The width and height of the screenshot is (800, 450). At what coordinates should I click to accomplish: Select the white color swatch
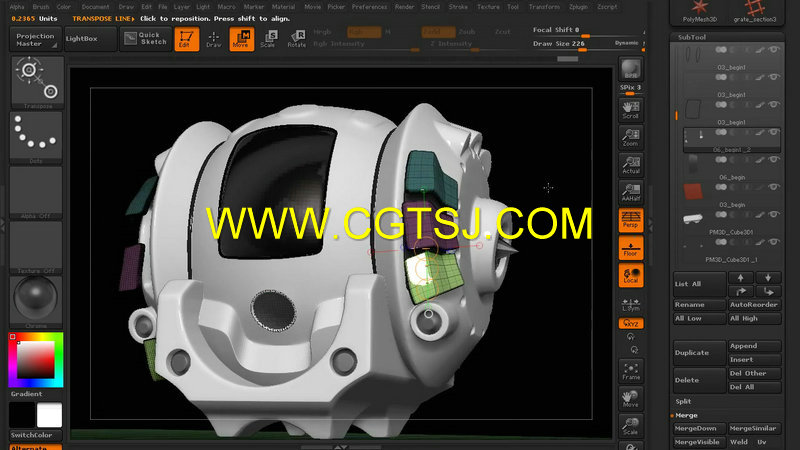pos(49,415)
